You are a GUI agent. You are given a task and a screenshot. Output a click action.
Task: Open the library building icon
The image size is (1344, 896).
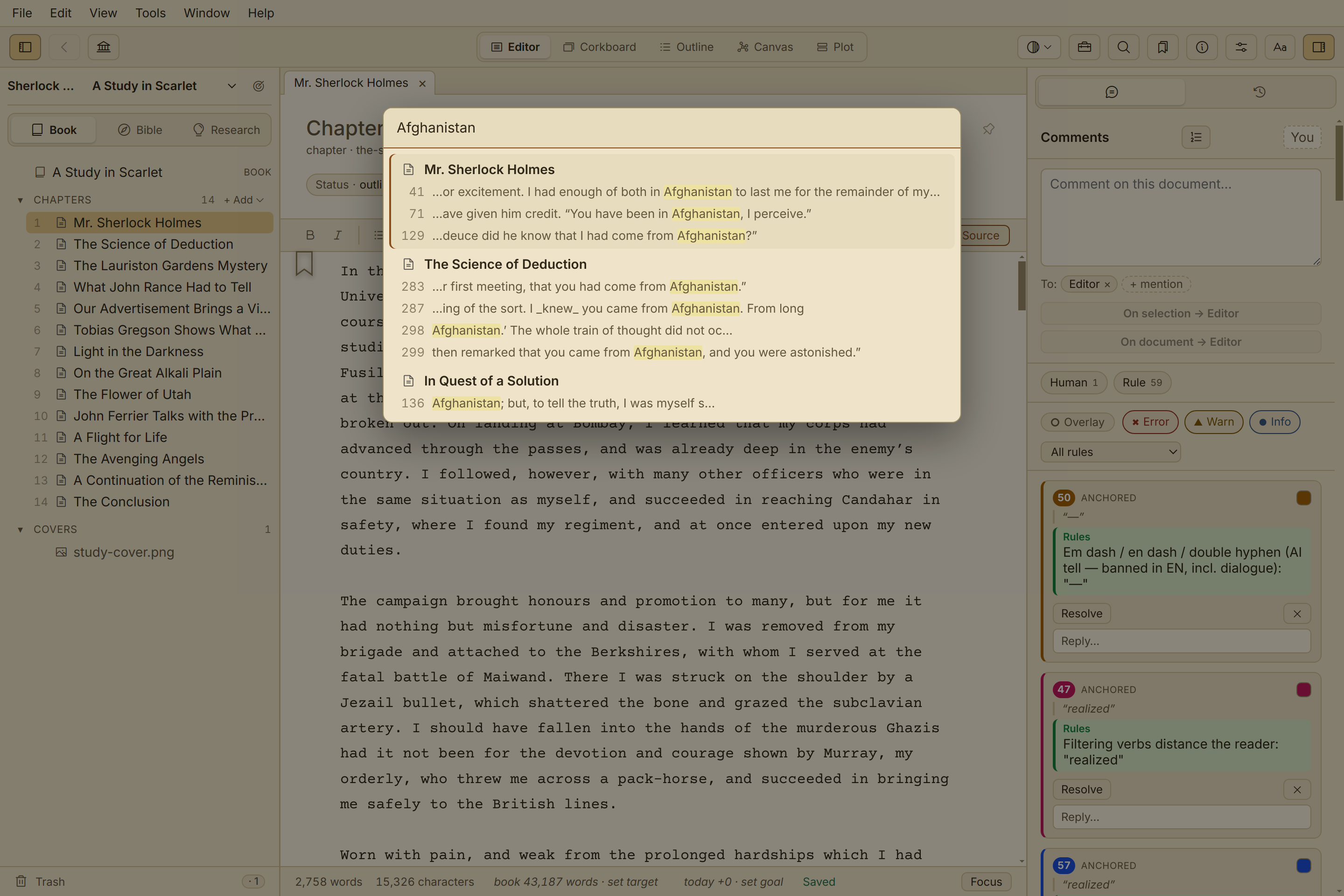click(104, 47)
